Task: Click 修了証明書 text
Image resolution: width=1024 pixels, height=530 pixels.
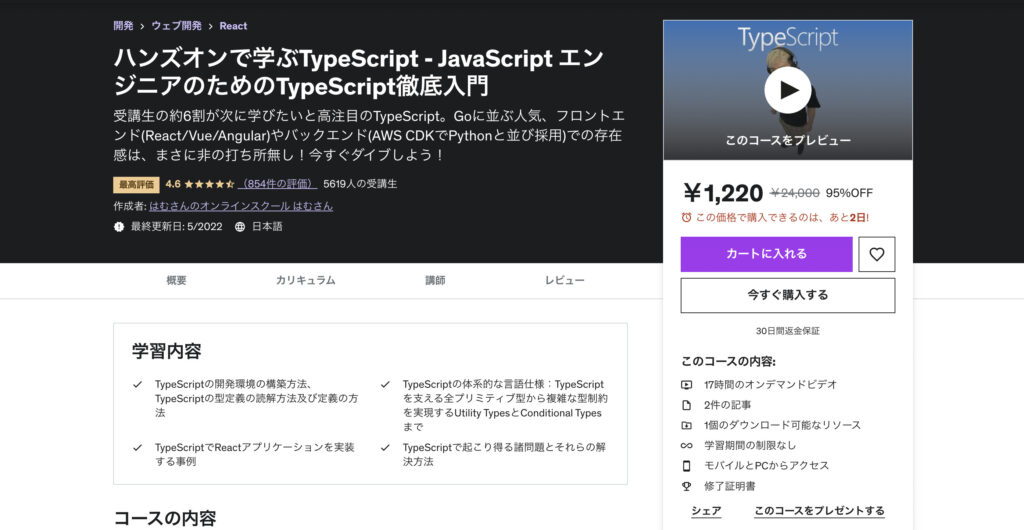Action: [730, 486]
